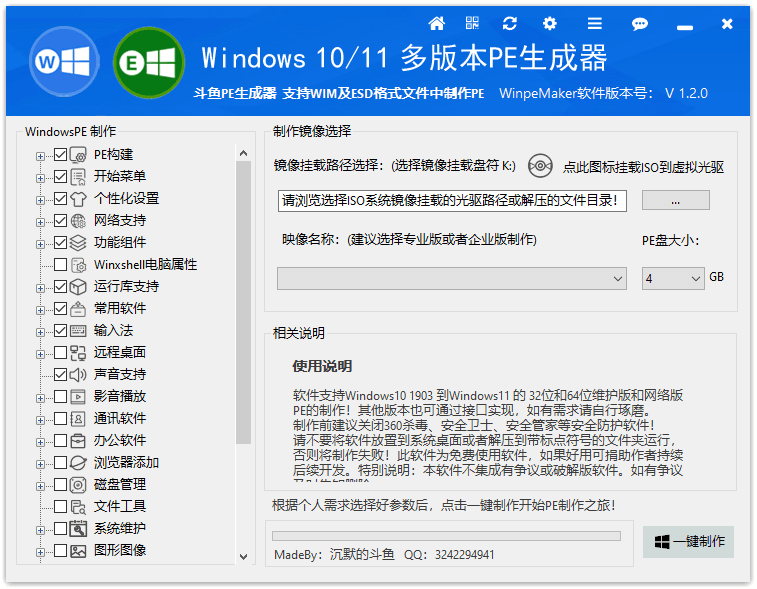Image resolution: width=757 pixels, height=589 pixels.
Task: Click the 声音支持 speaker icon
Action: tap(78, 375)
